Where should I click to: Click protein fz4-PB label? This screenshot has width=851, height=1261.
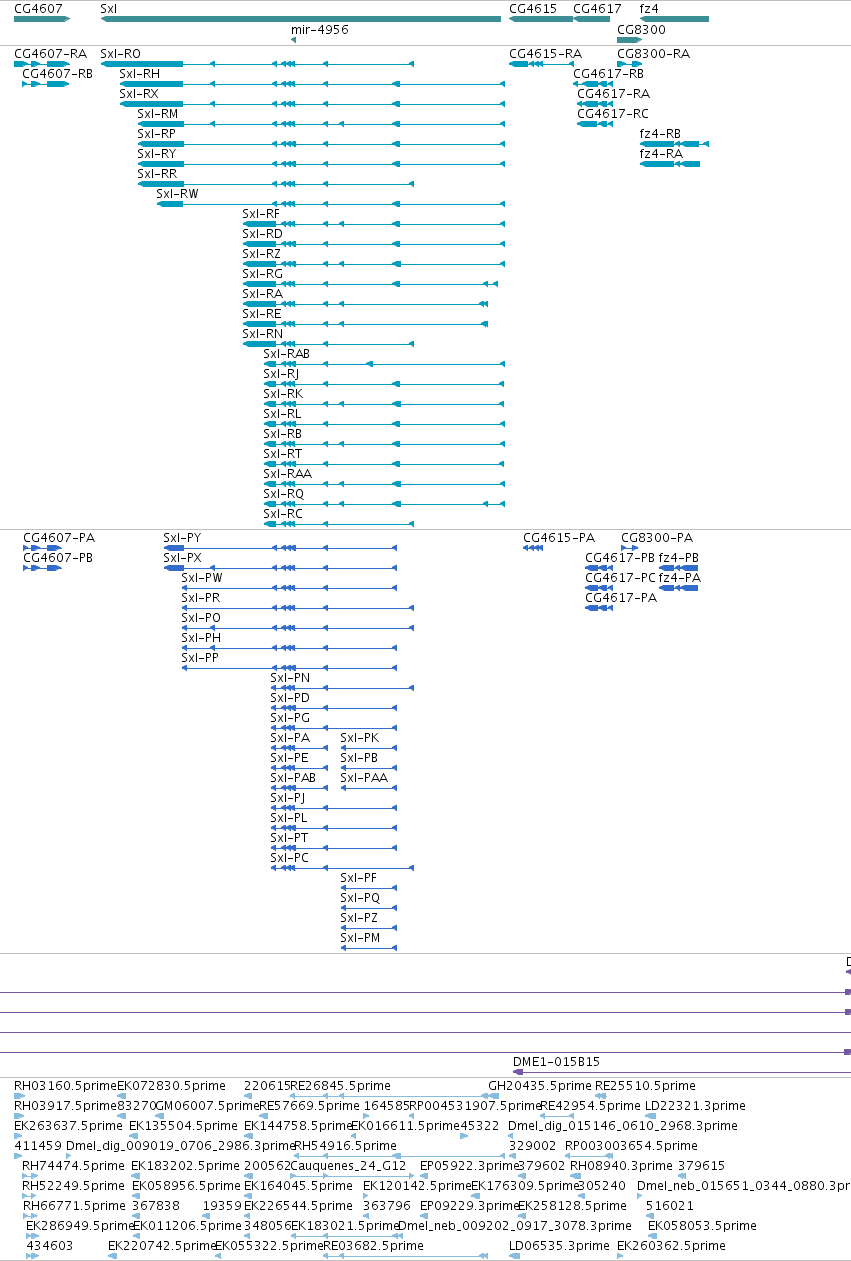coord(679,558)
